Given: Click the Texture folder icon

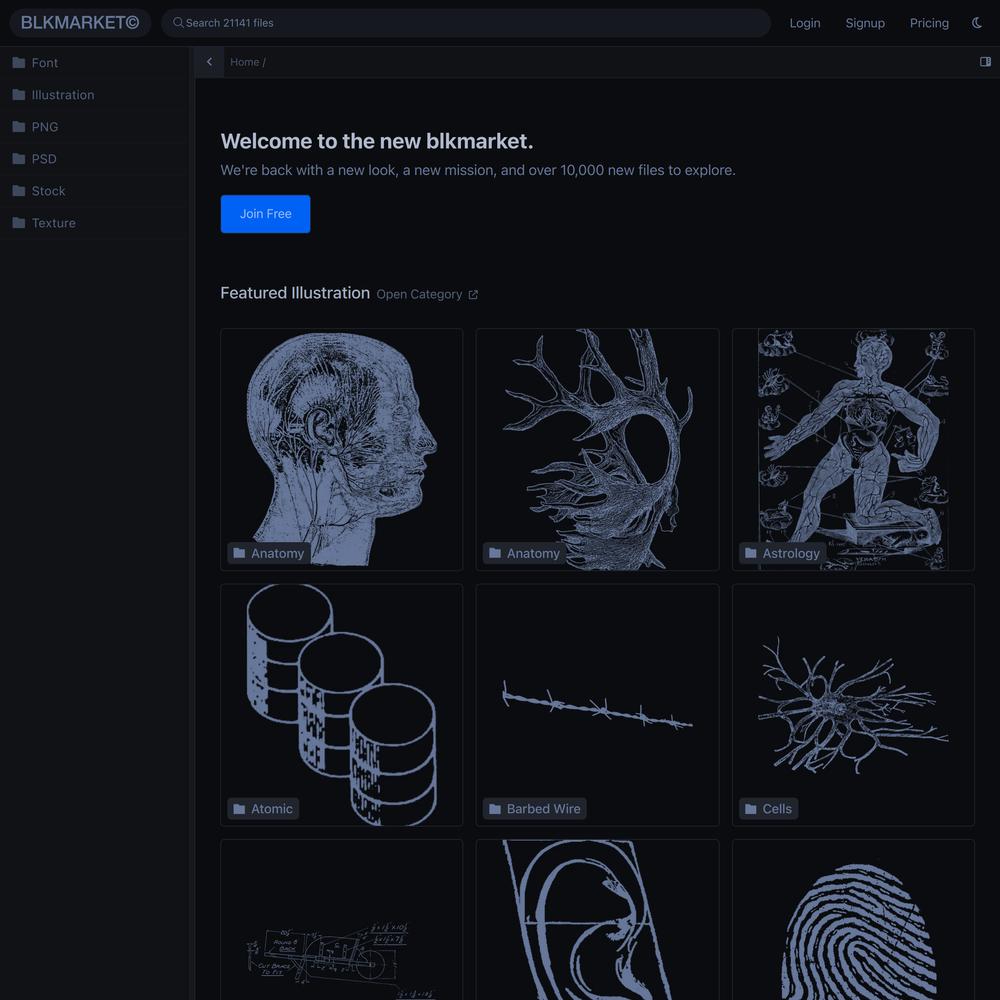Looking at the screenshot, I should 19,223.
